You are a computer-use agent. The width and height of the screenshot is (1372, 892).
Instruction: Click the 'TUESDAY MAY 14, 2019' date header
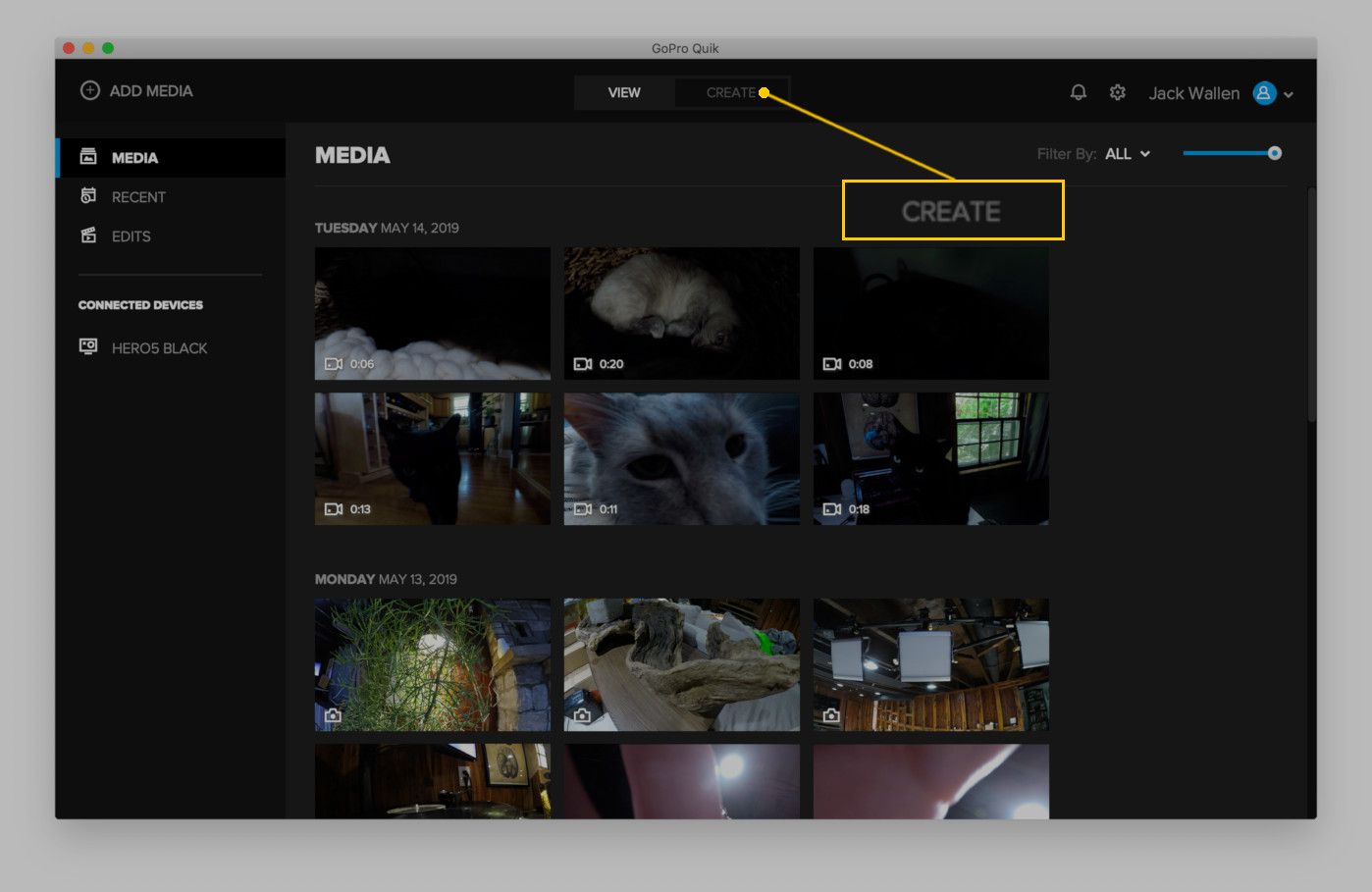click(387, 228)
